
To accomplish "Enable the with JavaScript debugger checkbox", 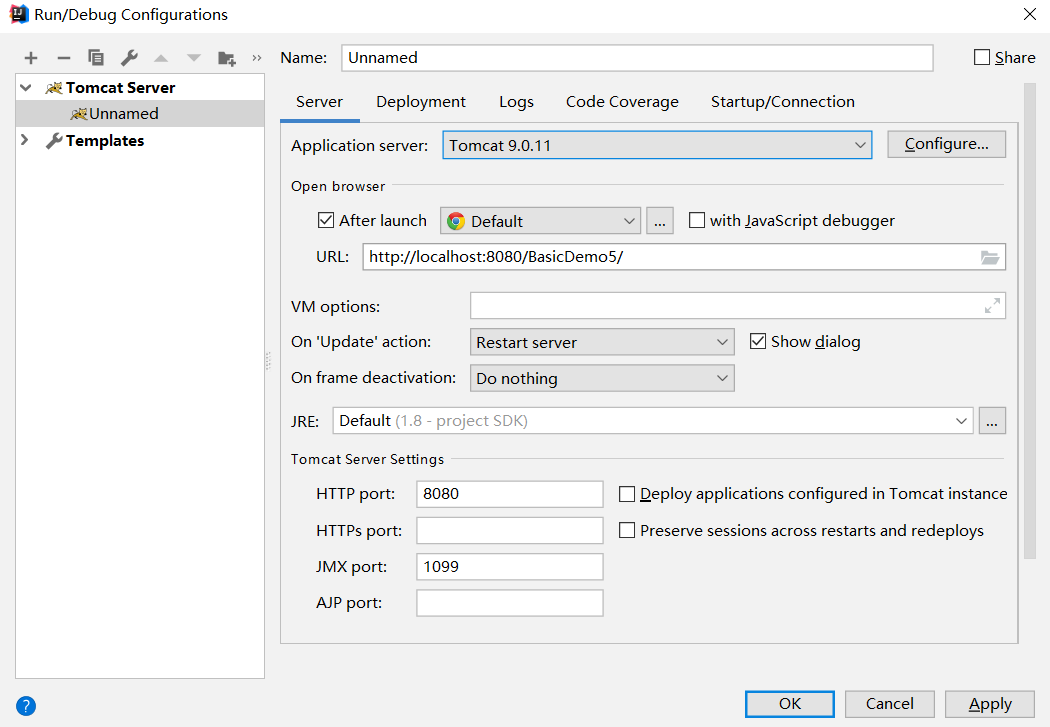I will 697,221.
